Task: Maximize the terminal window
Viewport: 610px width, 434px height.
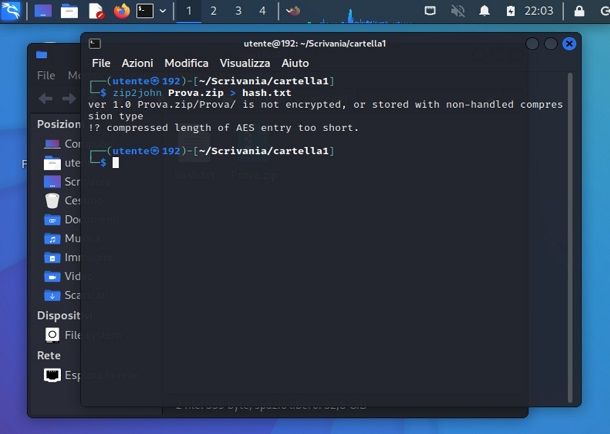Action: 550,44
